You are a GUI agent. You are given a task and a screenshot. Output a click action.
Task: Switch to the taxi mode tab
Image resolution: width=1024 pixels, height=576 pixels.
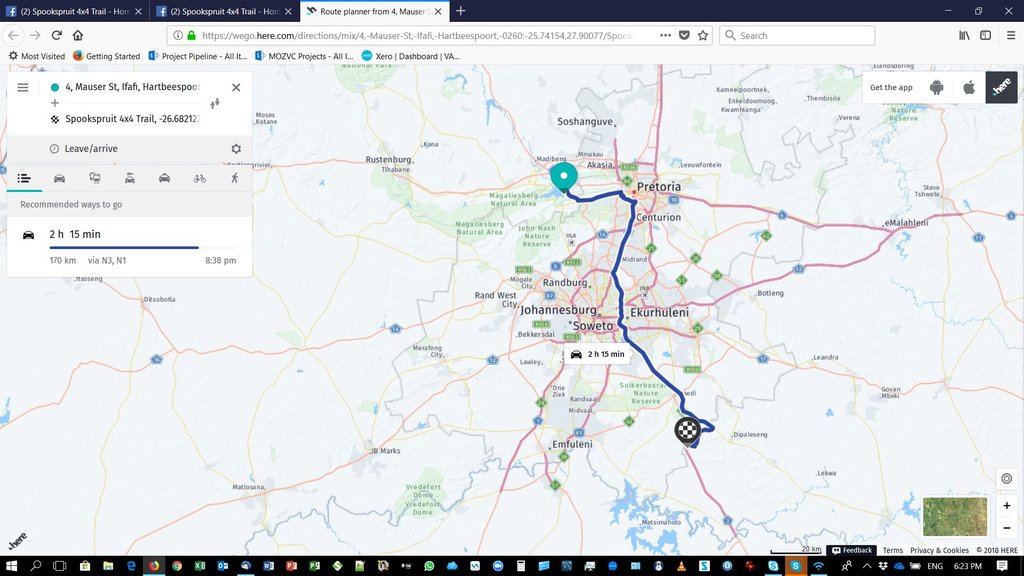(x=165, y=178)
